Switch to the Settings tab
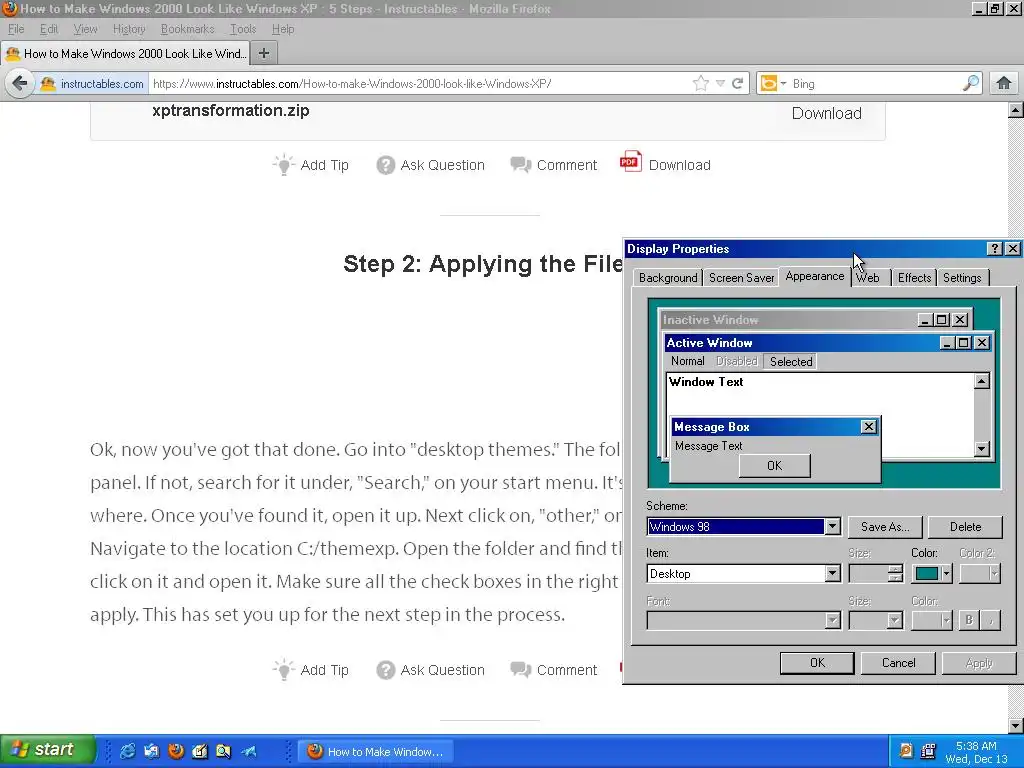The height and width of the screenshot is (768, 1024). tap(962, 278)
